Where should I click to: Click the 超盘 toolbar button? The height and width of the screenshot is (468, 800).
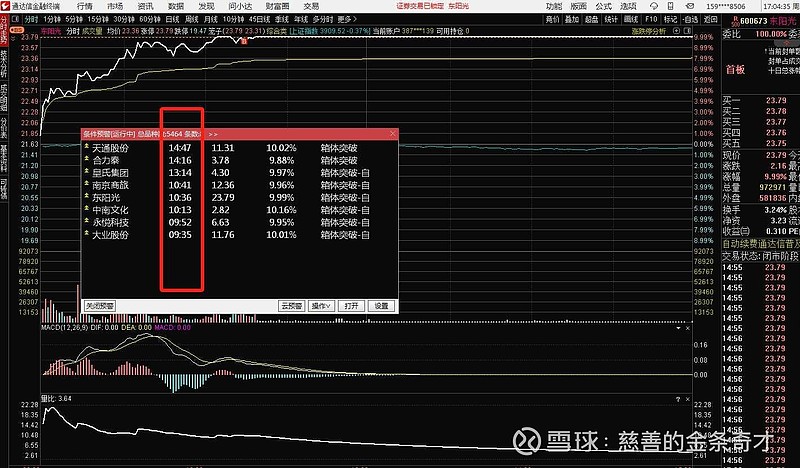click(592, 19)
